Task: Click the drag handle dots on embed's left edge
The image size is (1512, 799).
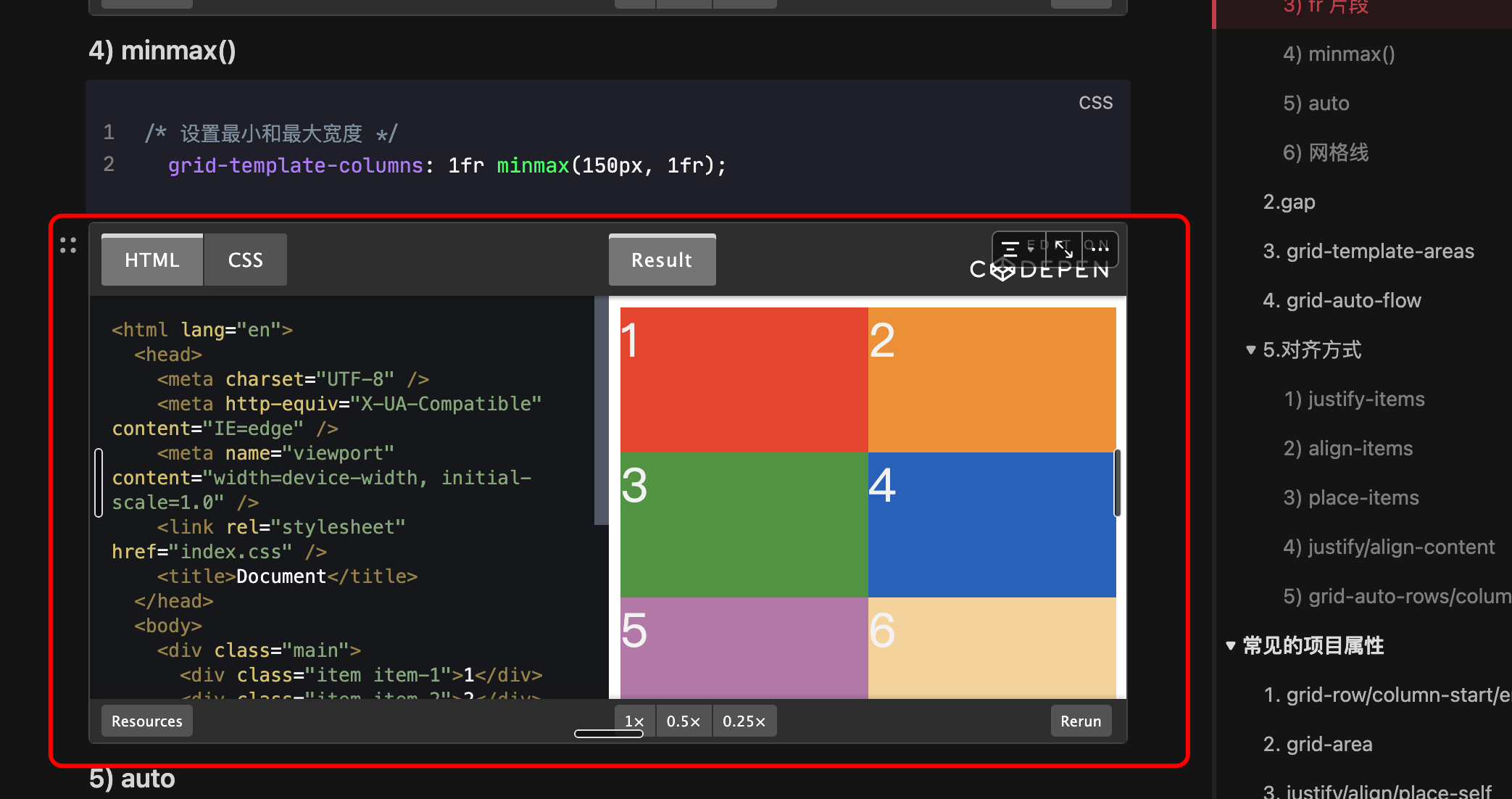Action: pos(69,245)
